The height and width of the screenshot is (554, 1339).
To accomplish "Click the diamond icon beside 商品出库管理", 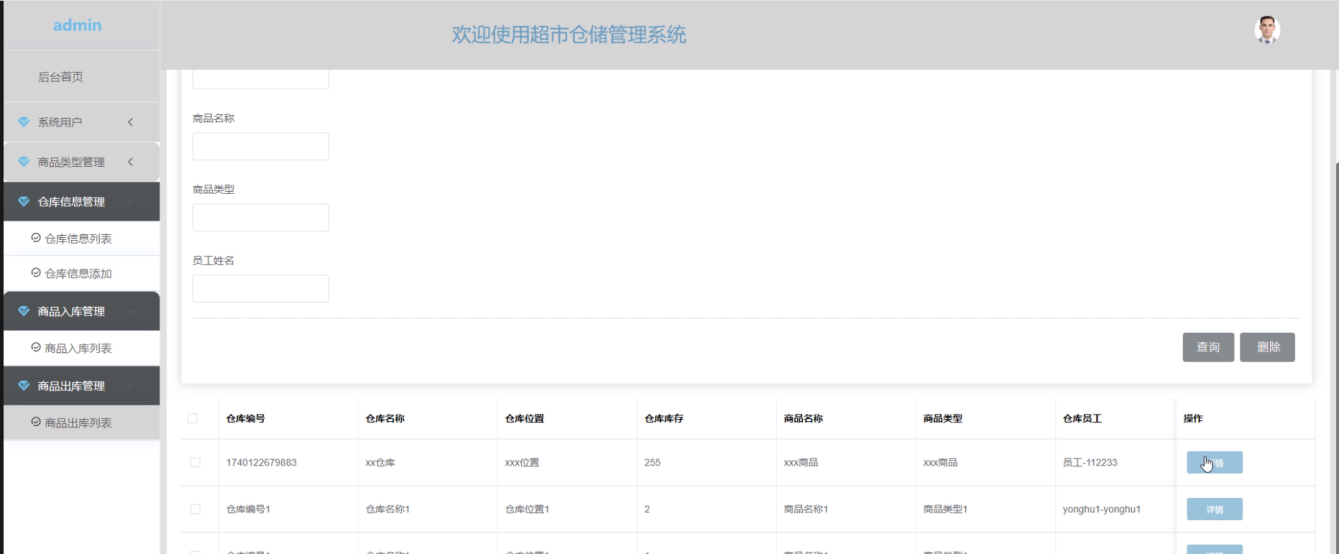I will point(24,386).
